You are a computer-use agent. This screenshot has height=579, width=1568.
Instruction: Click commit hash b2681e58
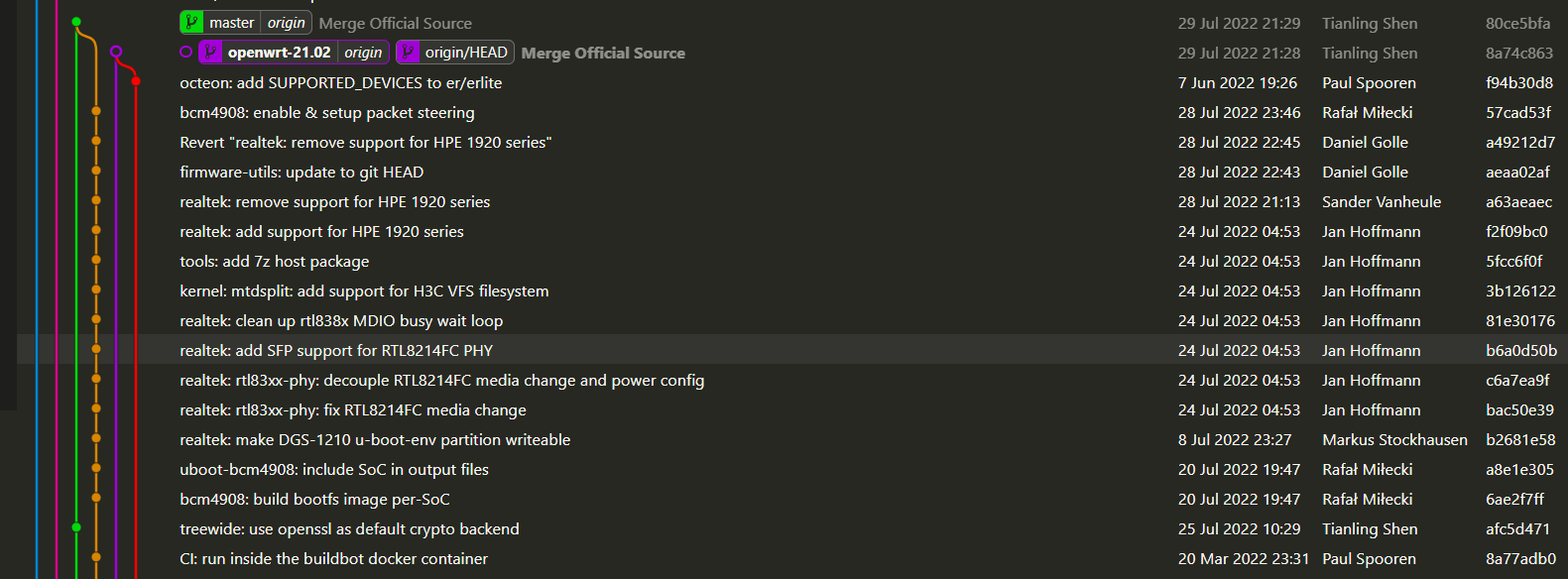tap(1520, 439)
